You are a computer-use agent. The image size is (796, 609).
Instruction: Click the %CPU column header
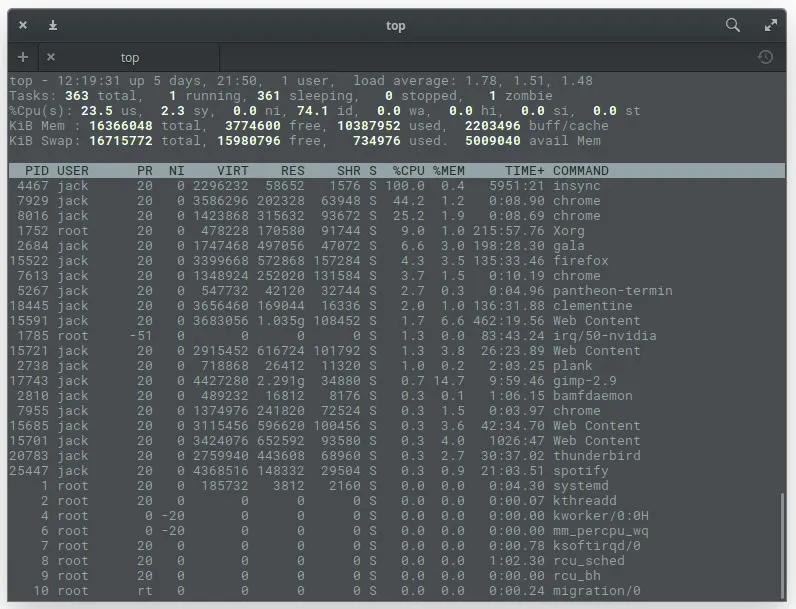(x=408, y=171)
